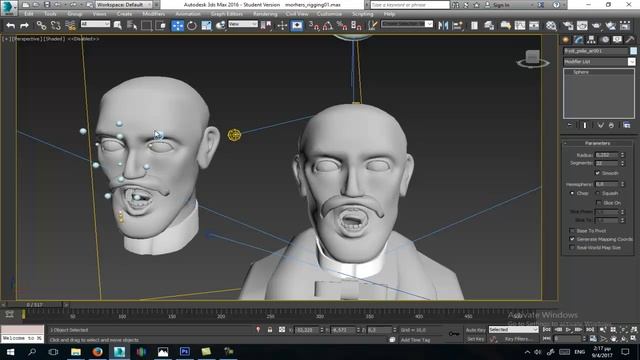The height and width of the screenshot is (360, 640).
Task: Click the Redo arrow in main toolbar
Action: pos(24,26)
